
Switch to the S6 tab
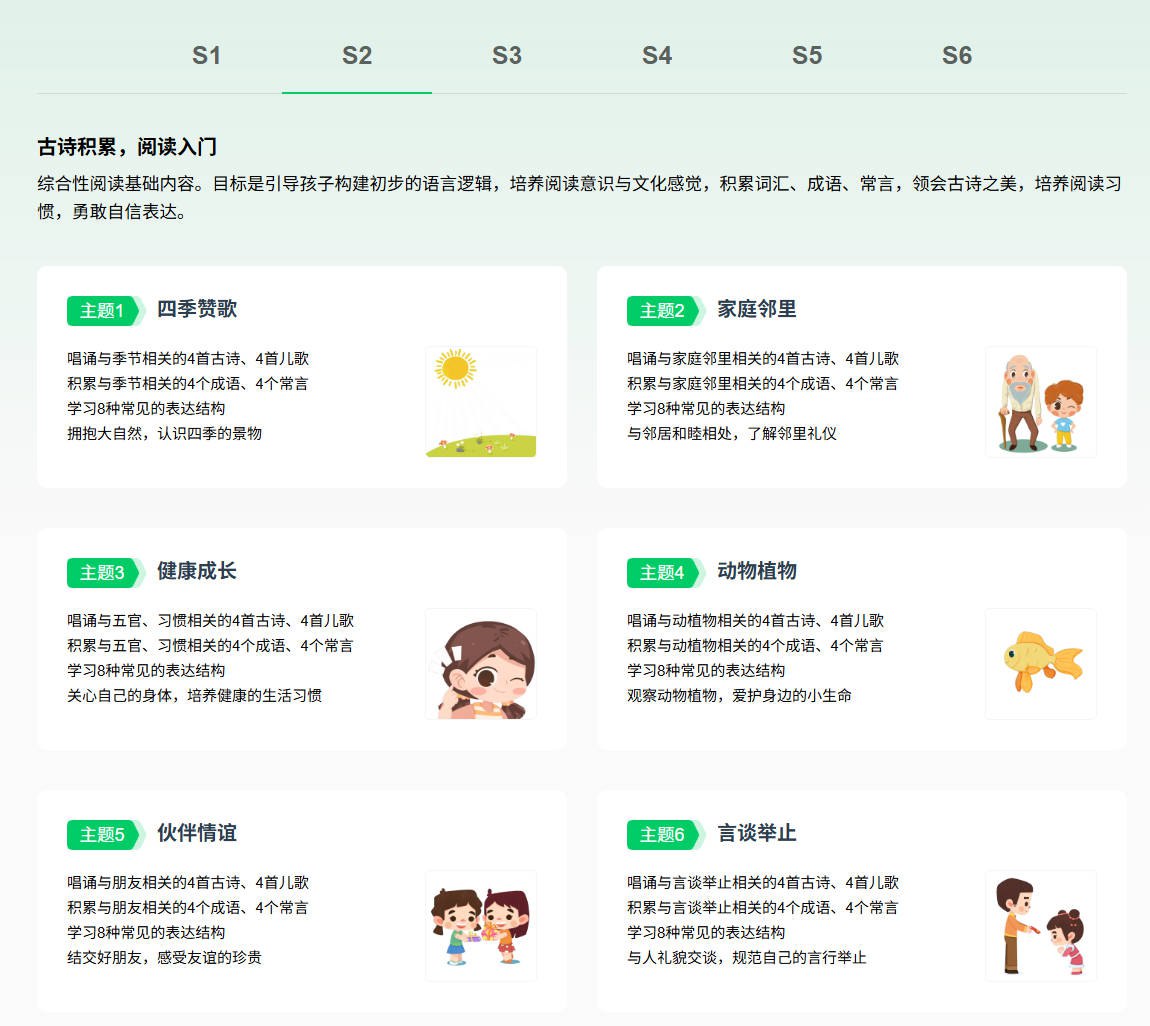(957, 56)
